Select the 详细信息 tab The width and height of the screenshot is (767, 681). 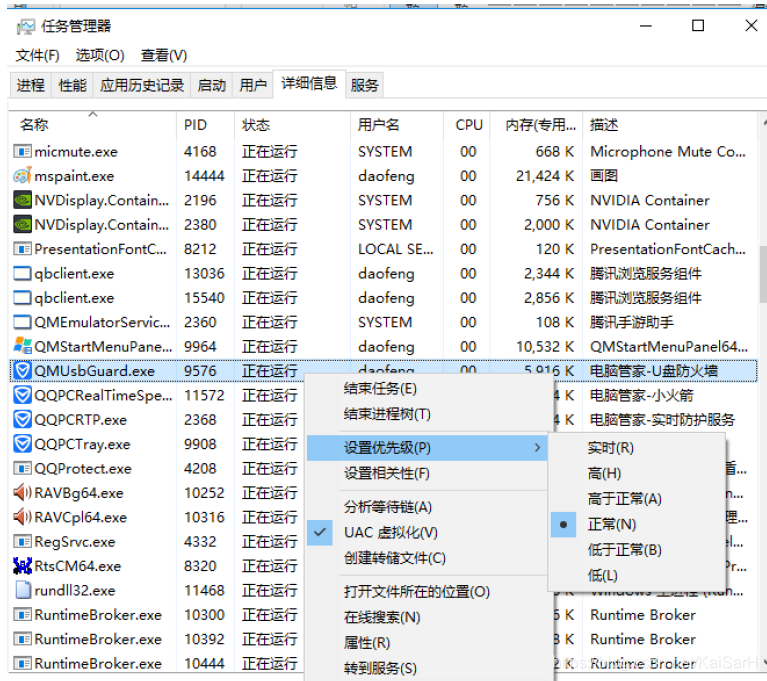point(309,84)
